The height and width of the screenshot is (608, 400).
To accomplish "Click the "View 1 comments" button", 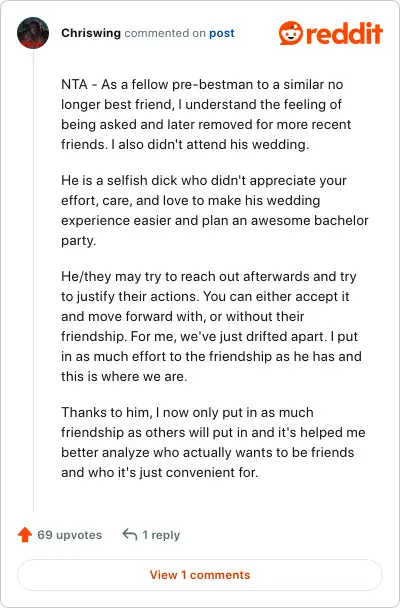I will (200, 575).
